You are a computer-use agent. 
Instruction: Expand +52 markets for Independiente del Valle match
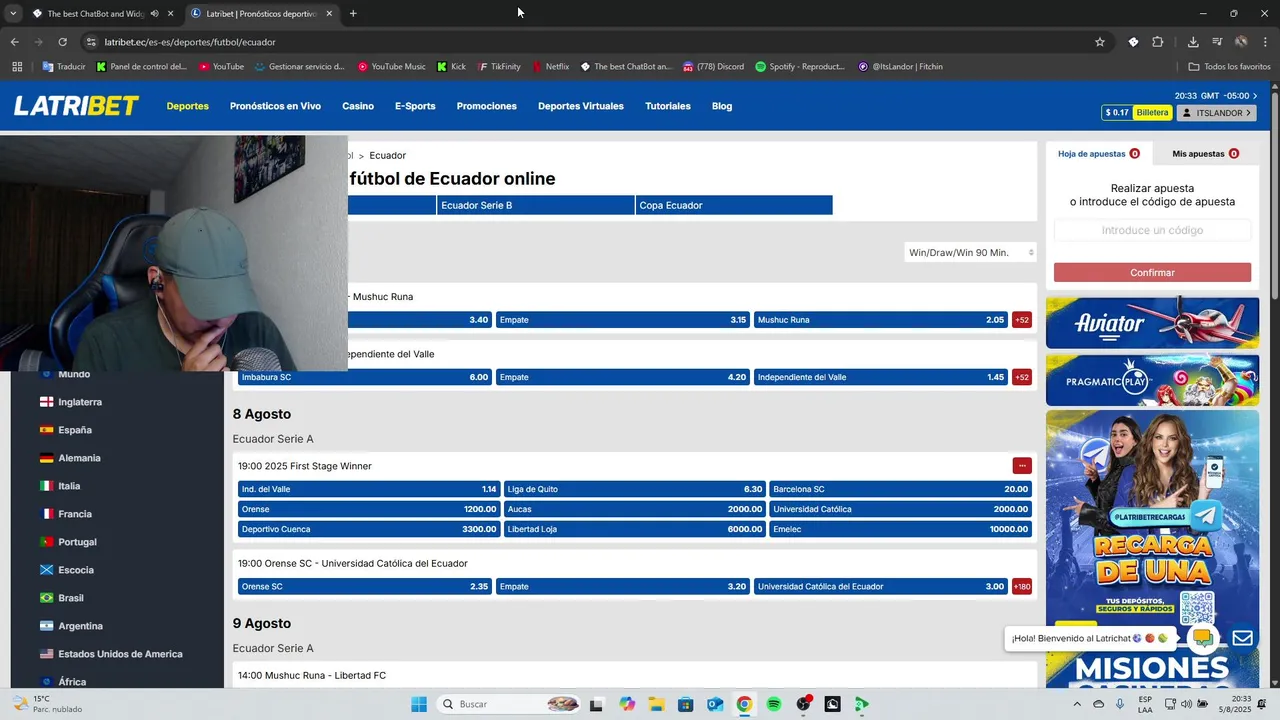coord(1021,377)
